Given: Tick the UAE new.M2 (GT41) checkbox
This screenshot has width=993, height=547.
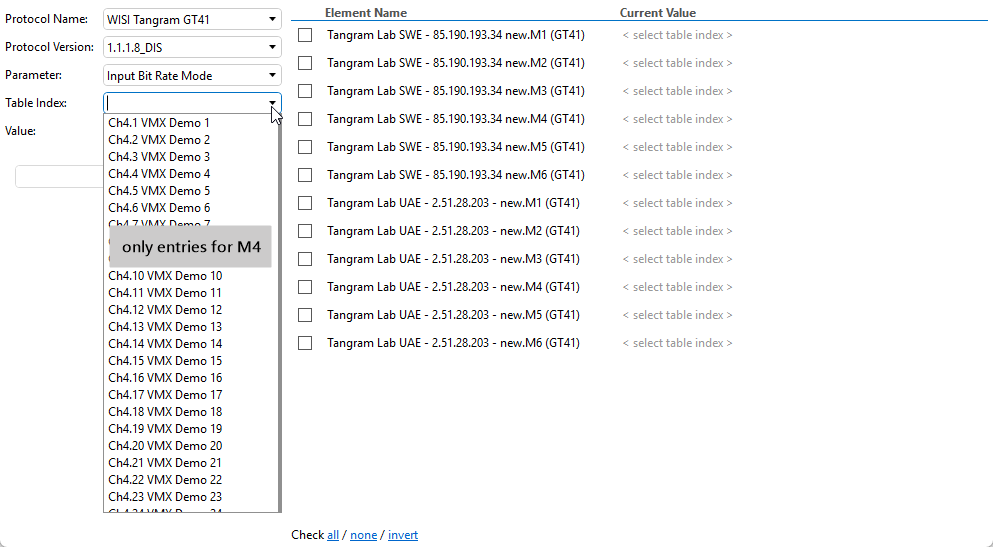Looking at the screenshot, I should pos(305,231).
